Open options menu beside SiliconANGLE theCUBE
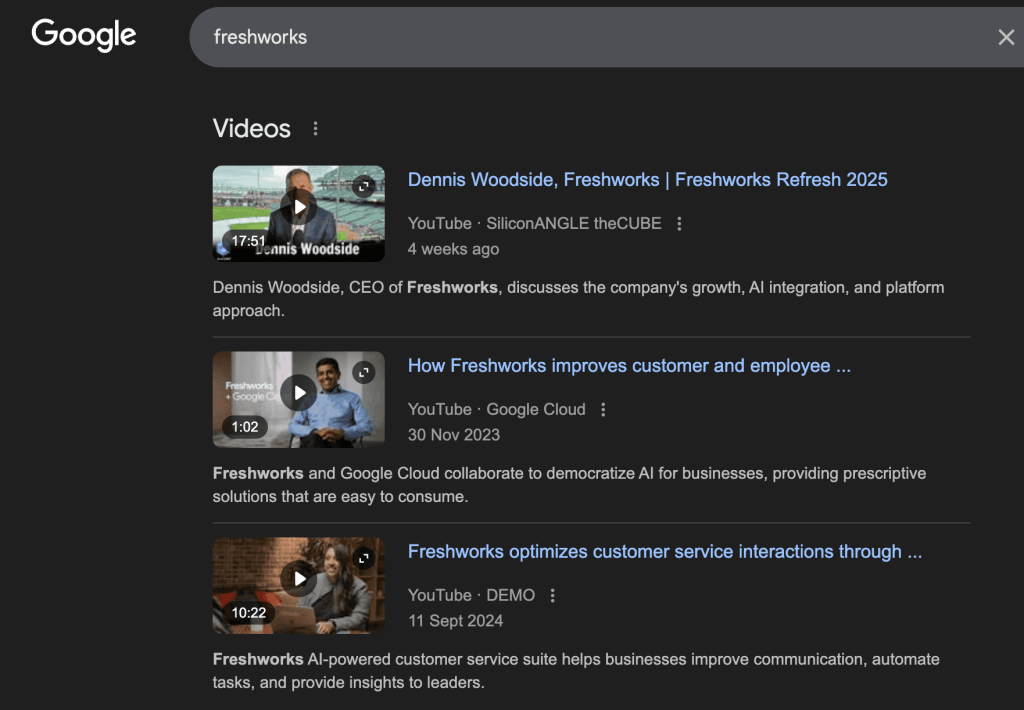This screenshot has height=710, width=1024. coord(680,224)
